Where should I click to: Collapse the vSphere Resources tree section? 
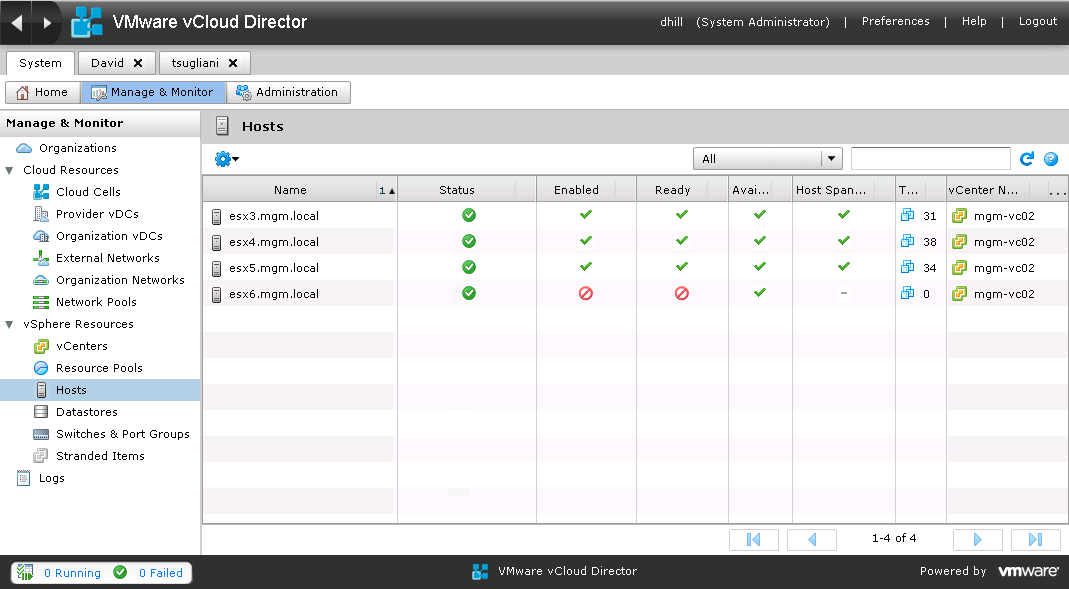[x=9, y=323]
